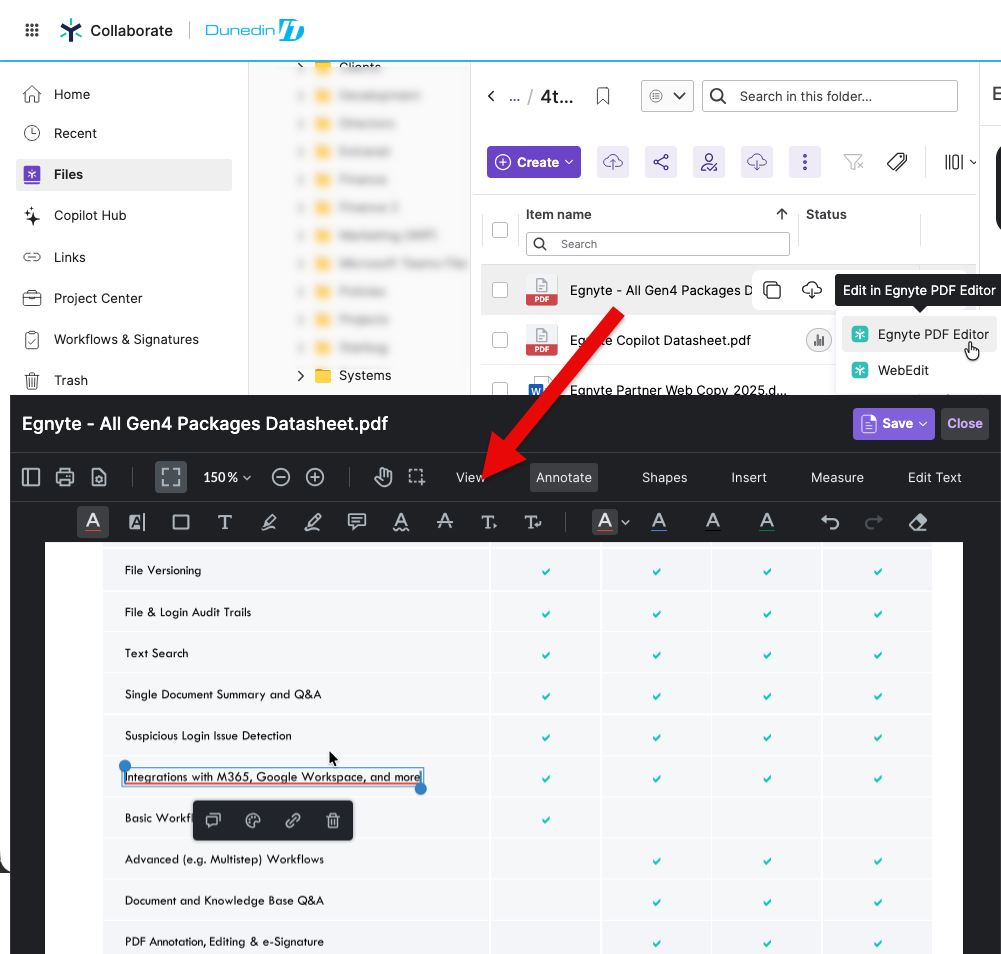Open the search scope dropdown
Screen dimensions: 1001x954
coord(667,96)
